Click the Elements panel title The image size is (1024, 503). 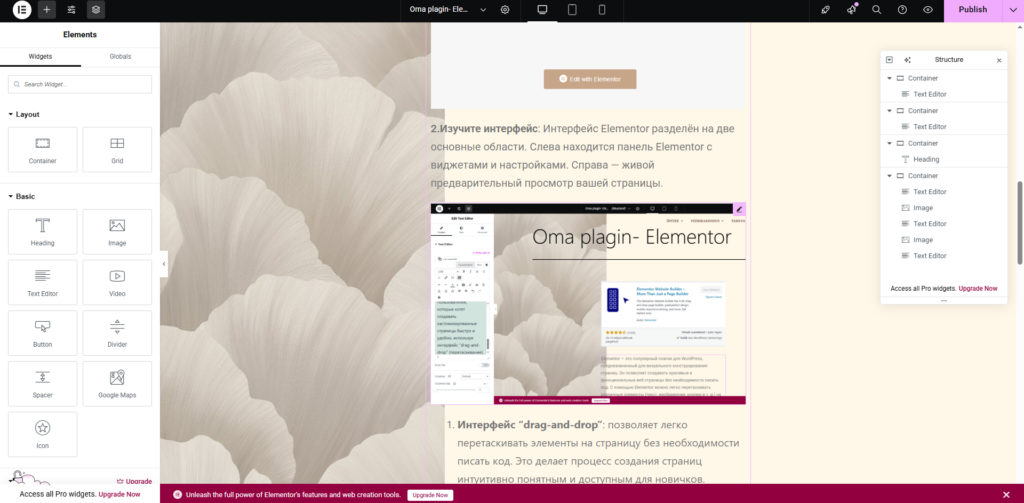80,35
